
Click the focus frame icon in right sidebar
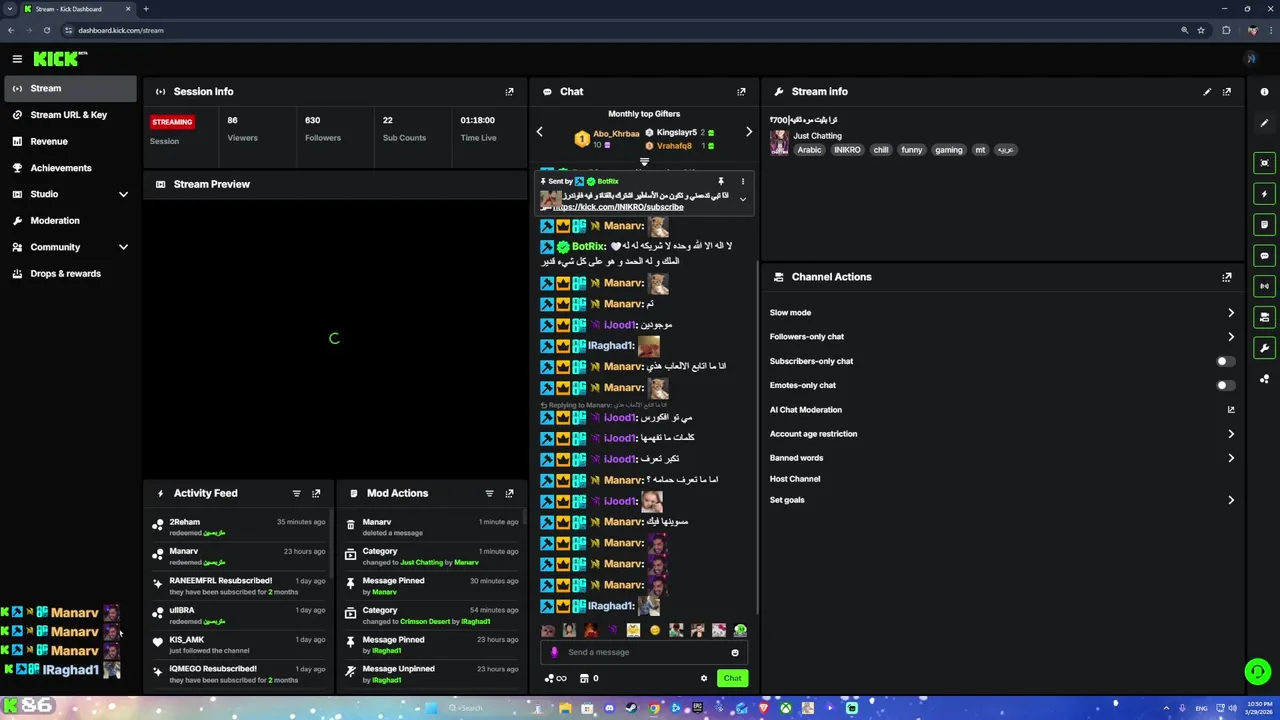pos(1265,163)
